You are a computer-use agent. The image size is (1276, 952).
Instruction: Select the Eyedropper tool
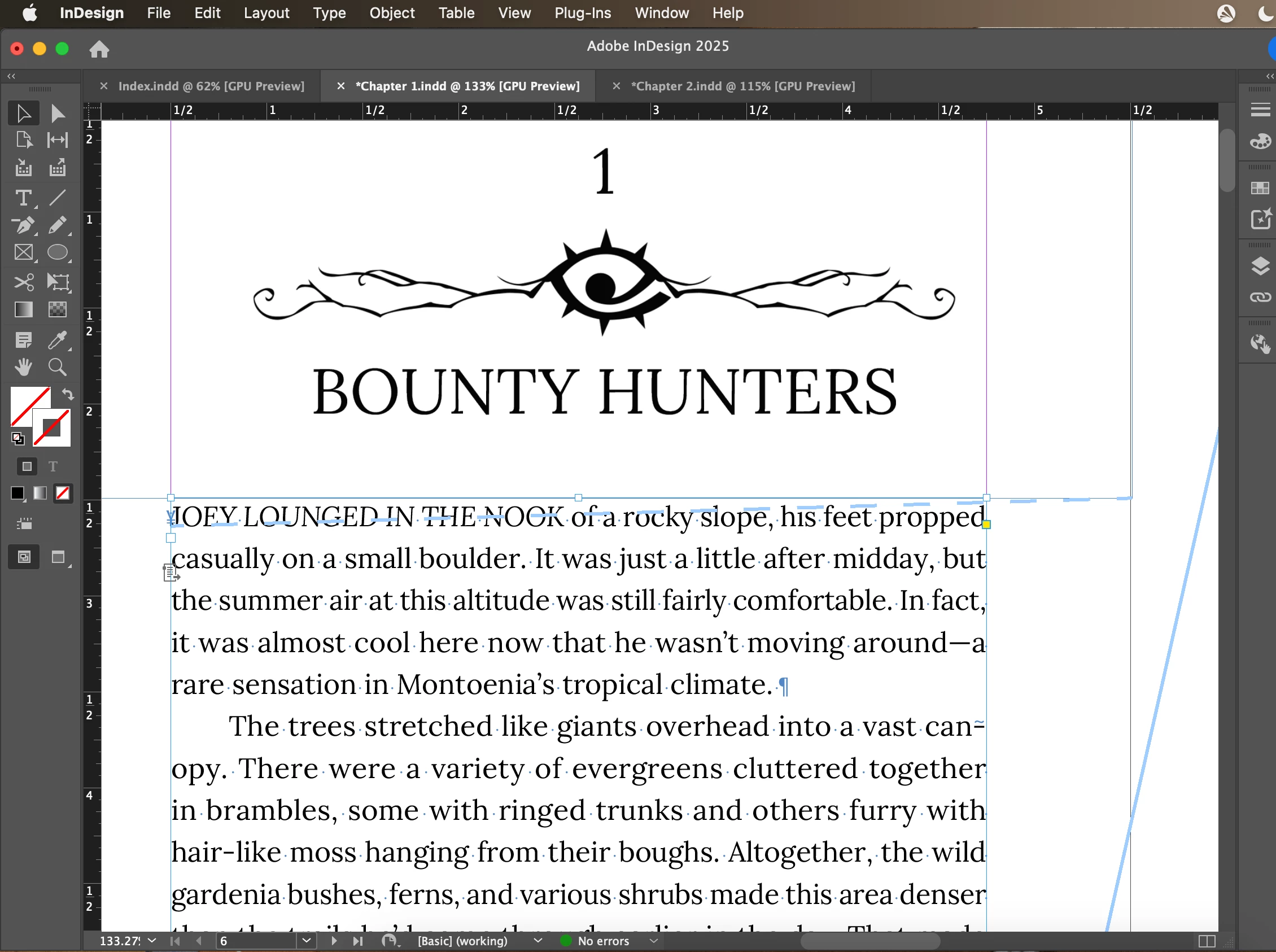[x=57, y=340]
